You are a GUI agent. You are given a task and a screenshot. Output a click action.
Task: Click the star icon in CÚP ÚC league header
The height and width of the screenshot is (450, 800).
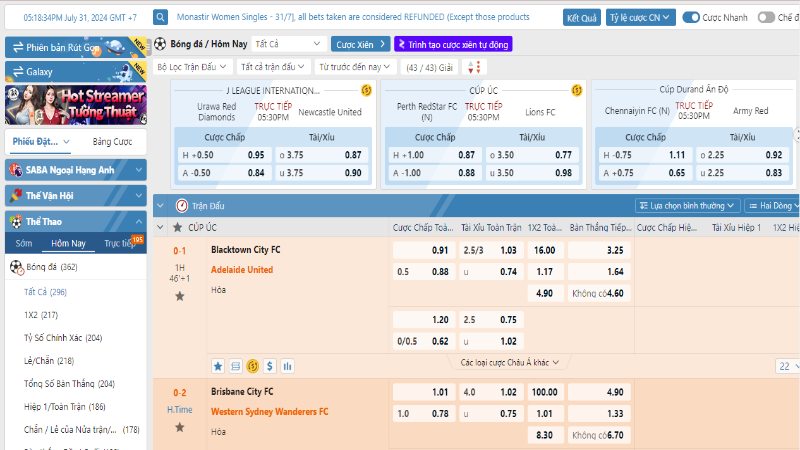click(178, 228)
